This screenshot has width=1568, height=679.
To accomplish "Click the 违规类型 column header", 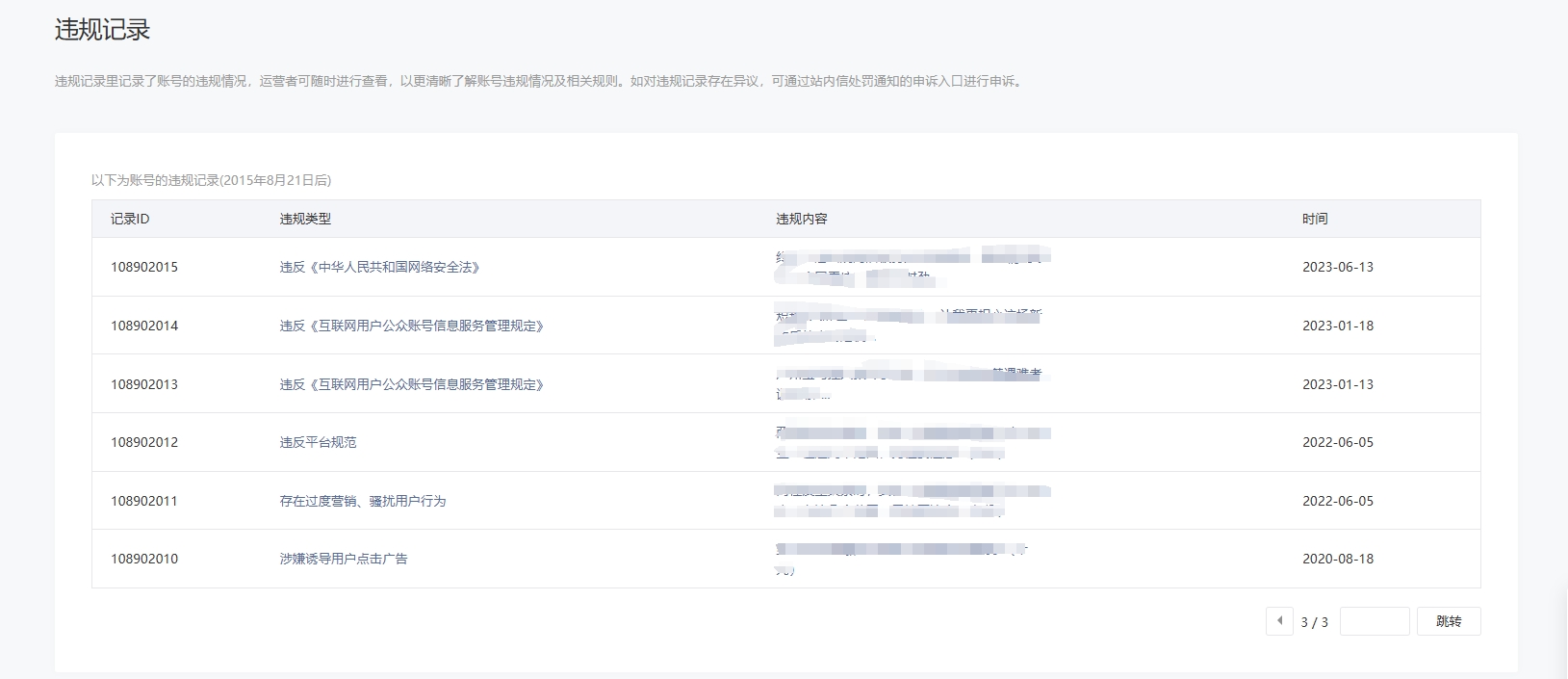I will (x=305, y=219).
